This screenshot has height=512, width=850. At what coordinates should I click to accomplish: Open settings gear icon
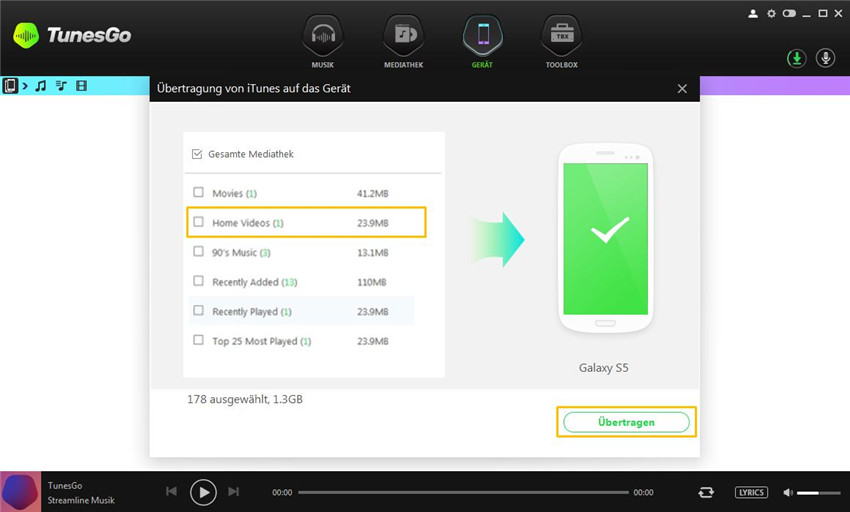[771, 14]
